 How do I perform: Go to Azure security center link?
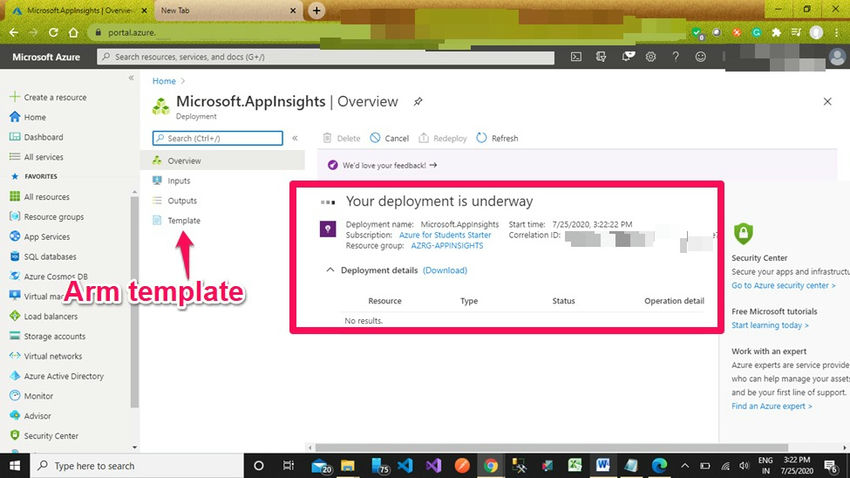coord(783,286)
